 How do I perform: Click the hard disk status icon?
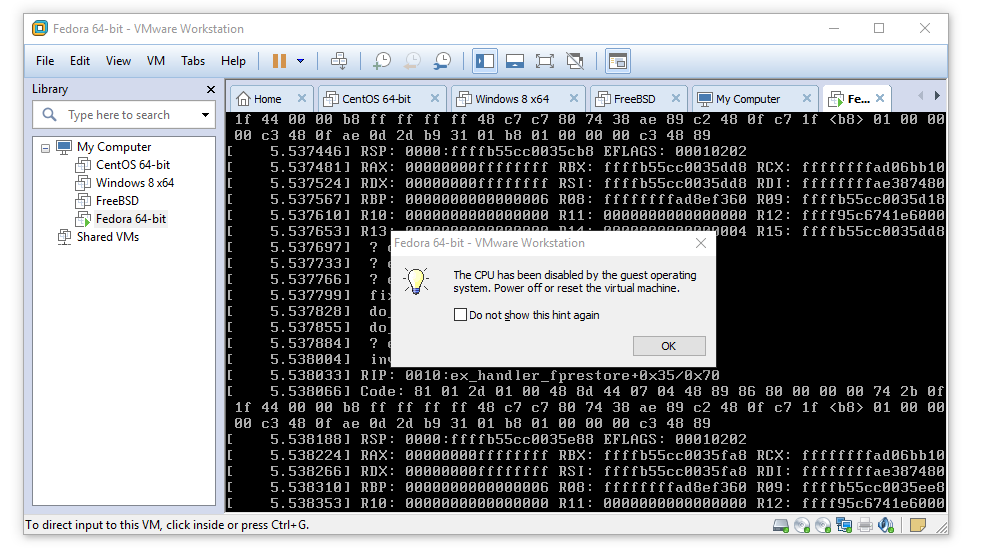tap(781, 525)
